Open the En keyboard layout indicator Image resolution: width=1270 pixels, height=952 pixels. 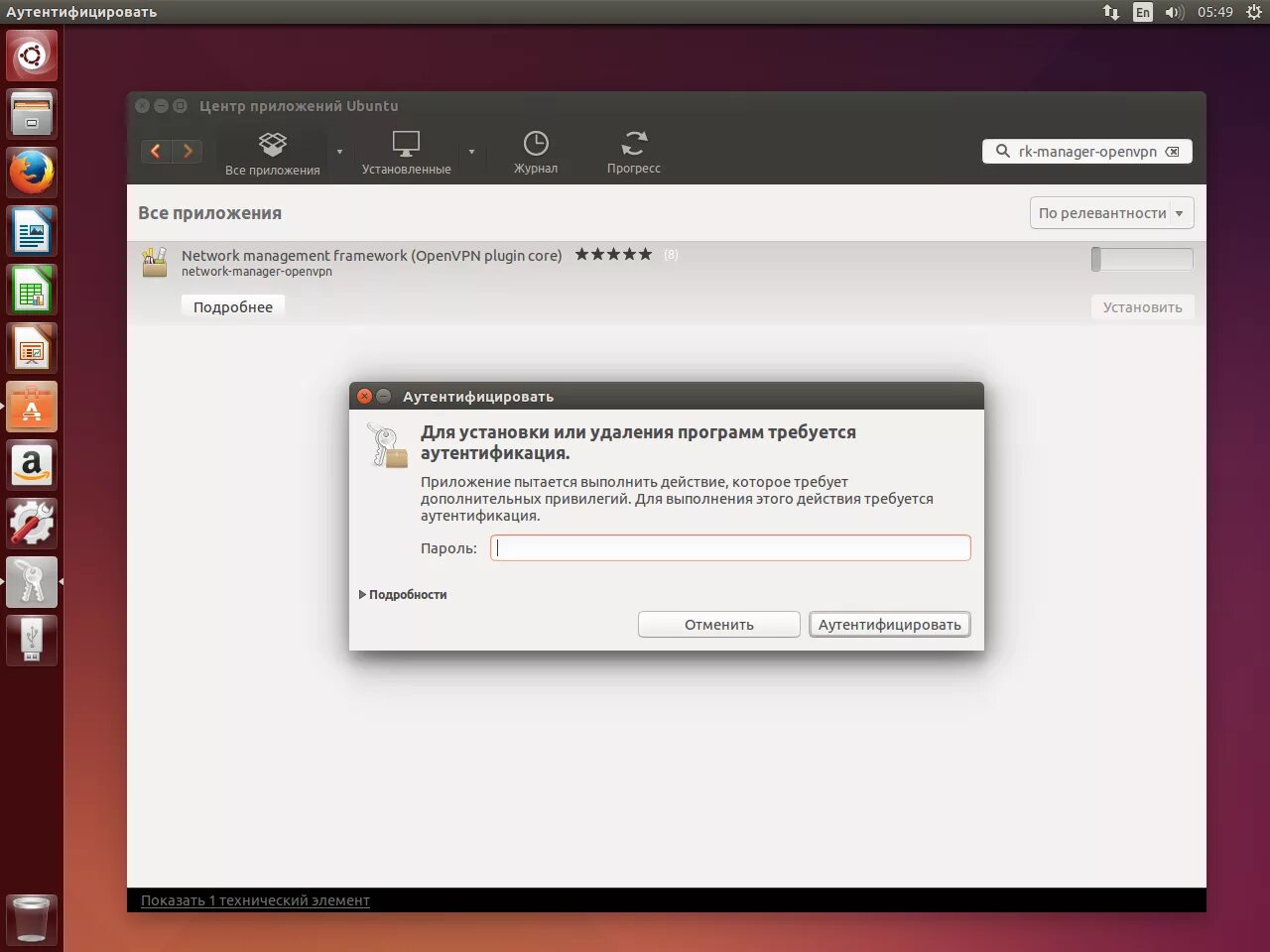(1143, 12)
